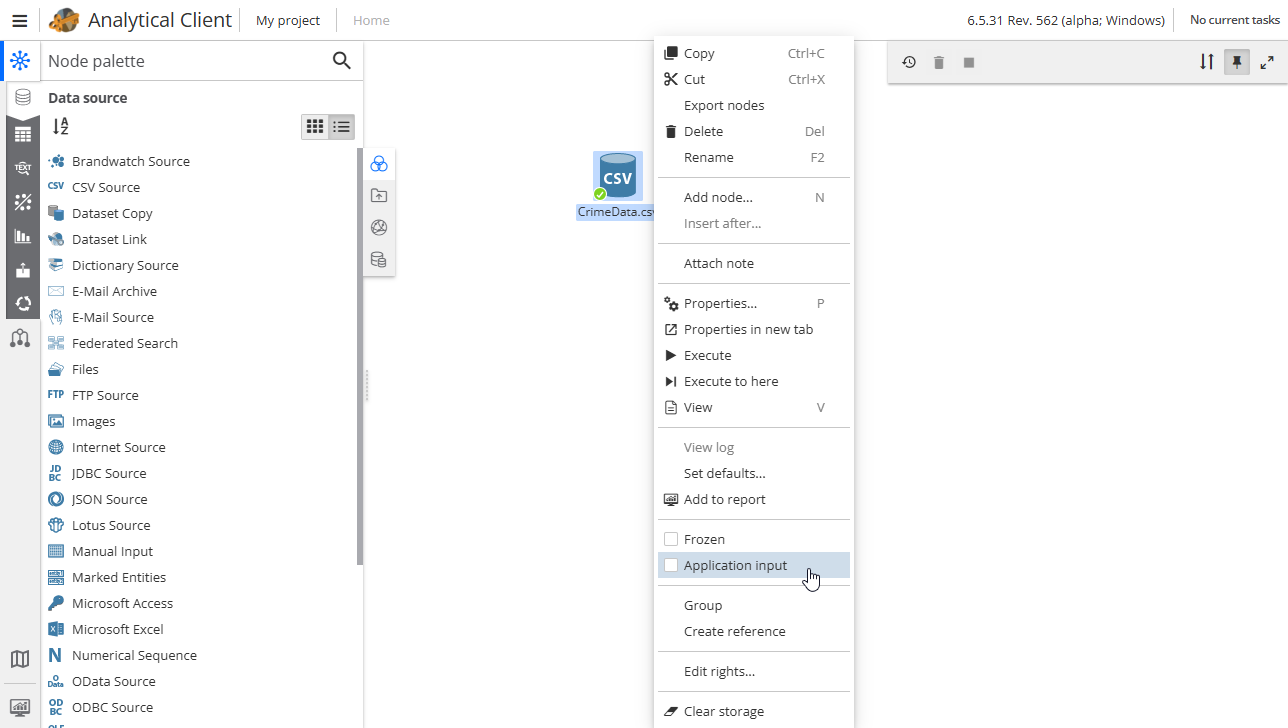This screenshot has width=1288, height=728.
Task: Switch node palette to list view
Action: 342,126
